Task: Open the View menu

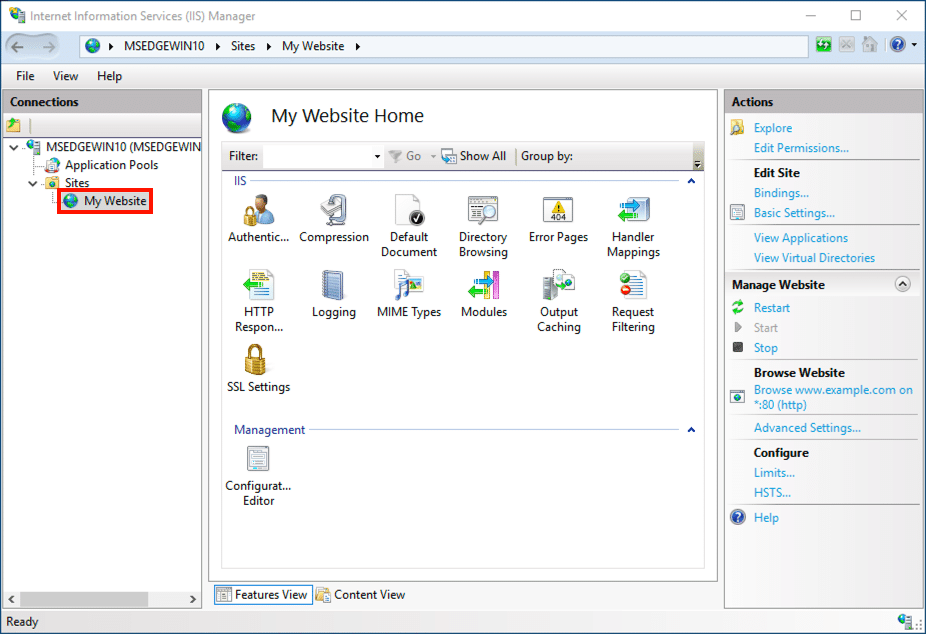Action: tap(65, 76)
